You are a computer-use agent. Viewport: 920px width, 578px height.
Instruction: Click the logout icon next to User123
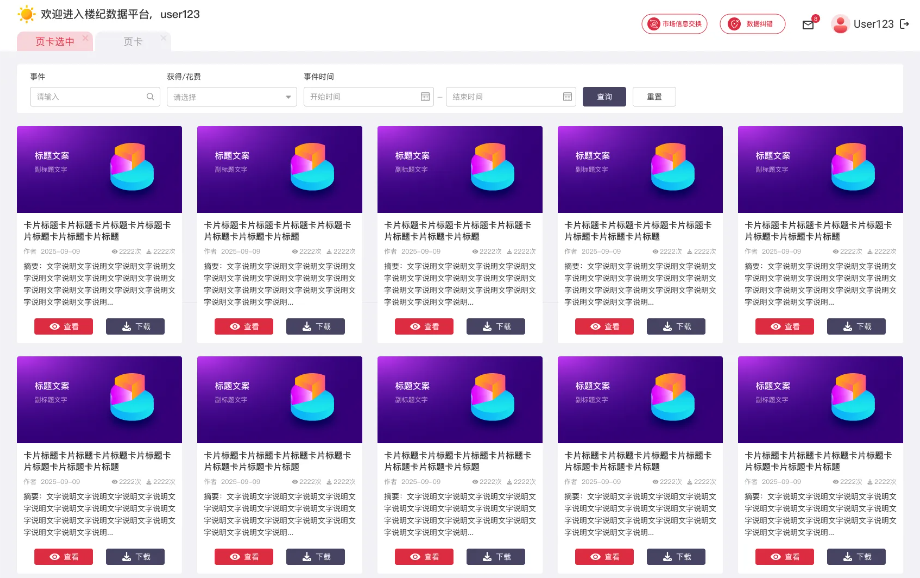click(903, 24)
